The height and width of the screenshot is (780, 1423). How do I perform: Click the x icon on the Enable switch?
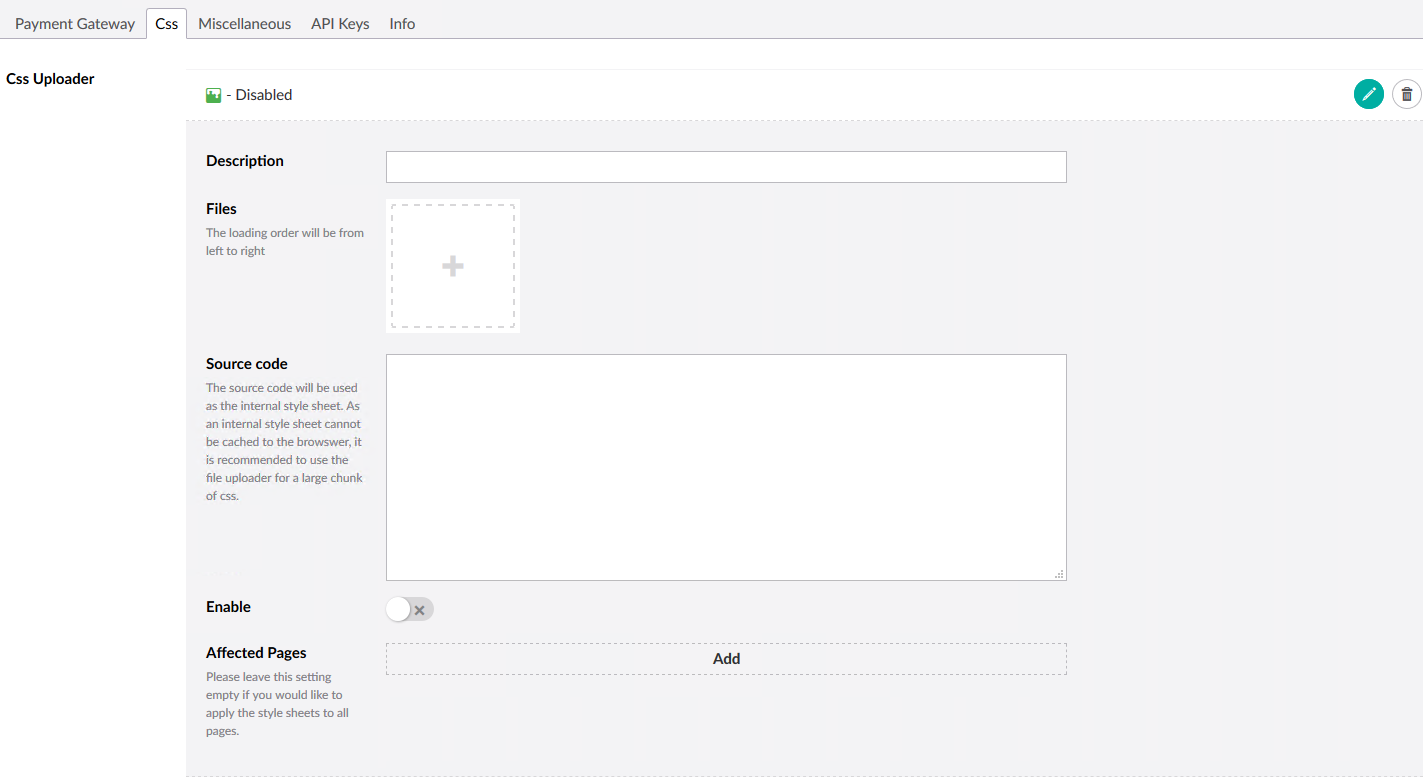[x=419, y=609]
